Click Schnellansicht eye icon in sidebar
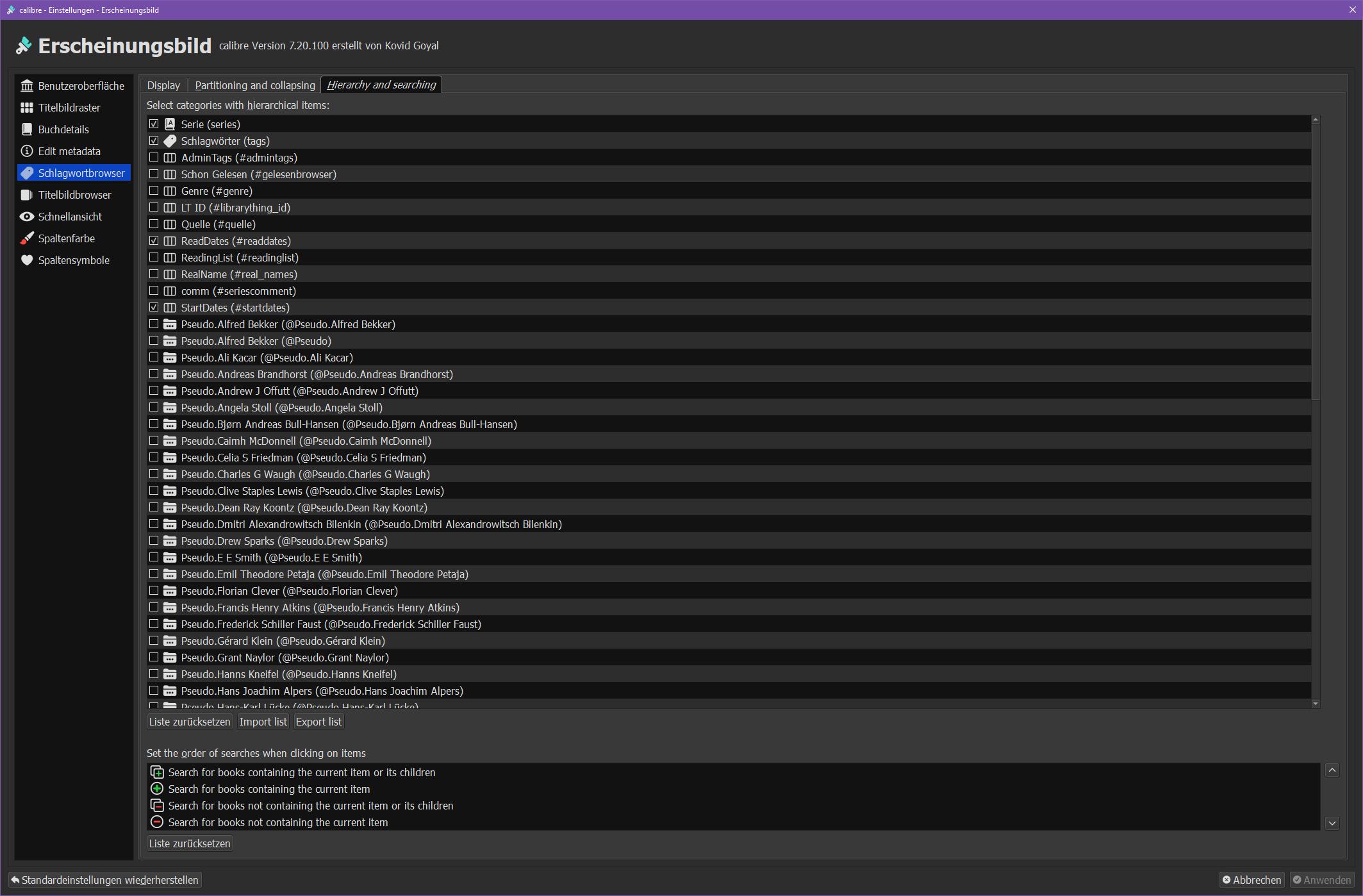Image resolution: width=1363 pixels, height=896 pixels. click(x=27, y=217)
